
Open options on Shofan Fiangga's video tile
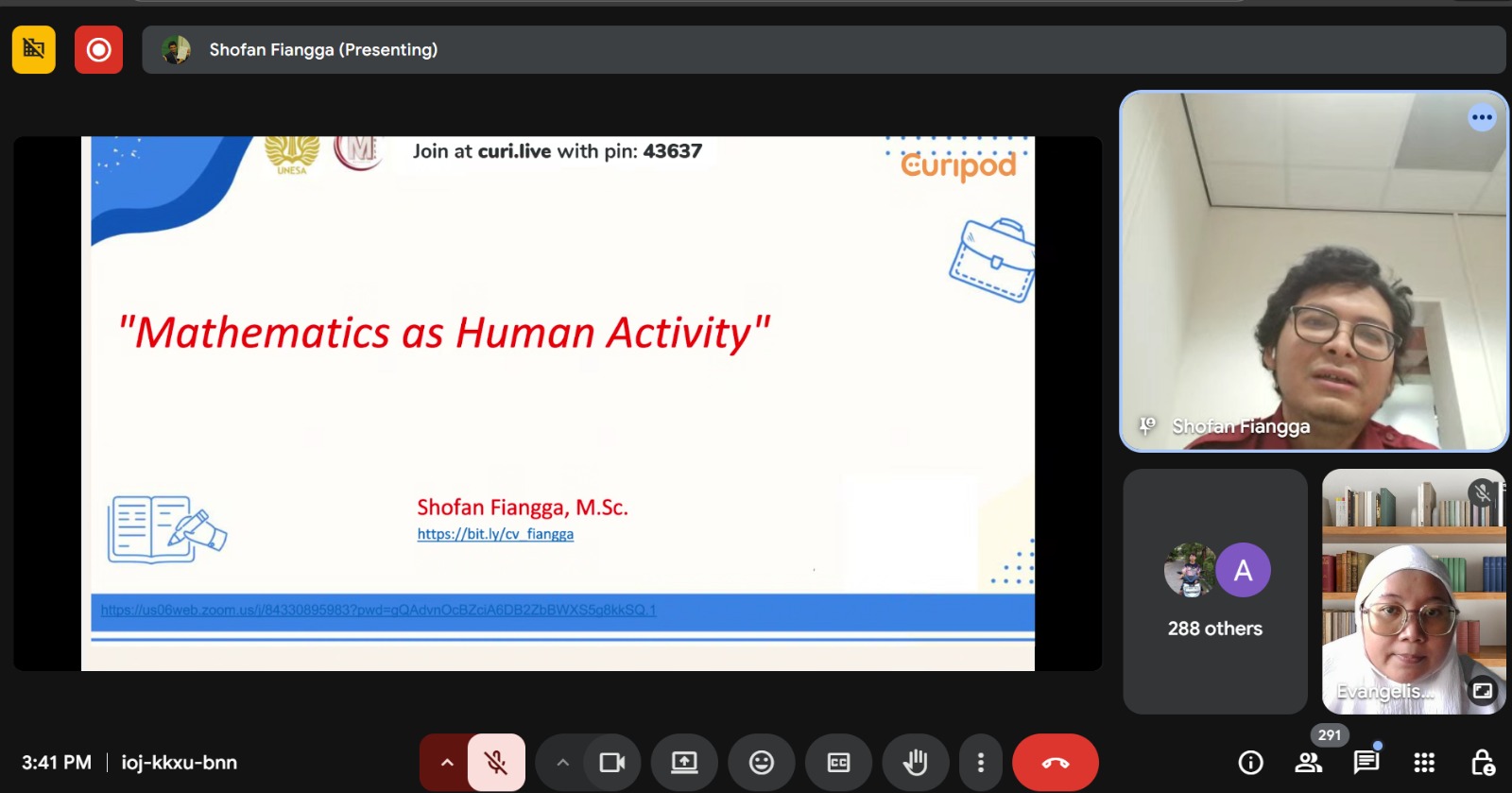click(1482, 118)
